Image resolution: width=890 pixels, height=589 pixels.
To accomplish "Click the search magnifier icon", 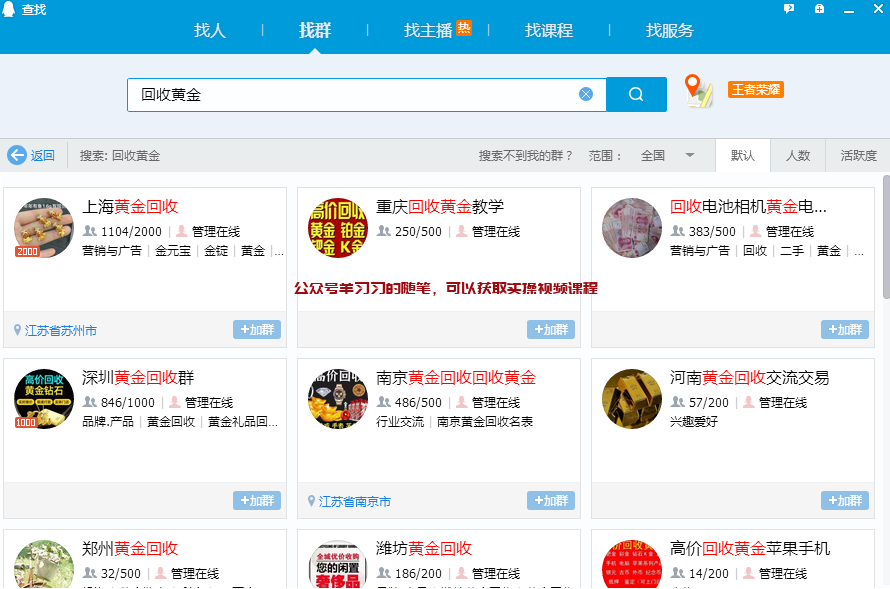I will 636,94.
